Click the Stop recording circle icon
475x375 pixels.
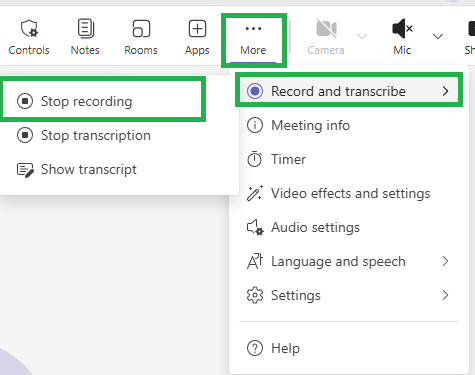click(25, 101)
